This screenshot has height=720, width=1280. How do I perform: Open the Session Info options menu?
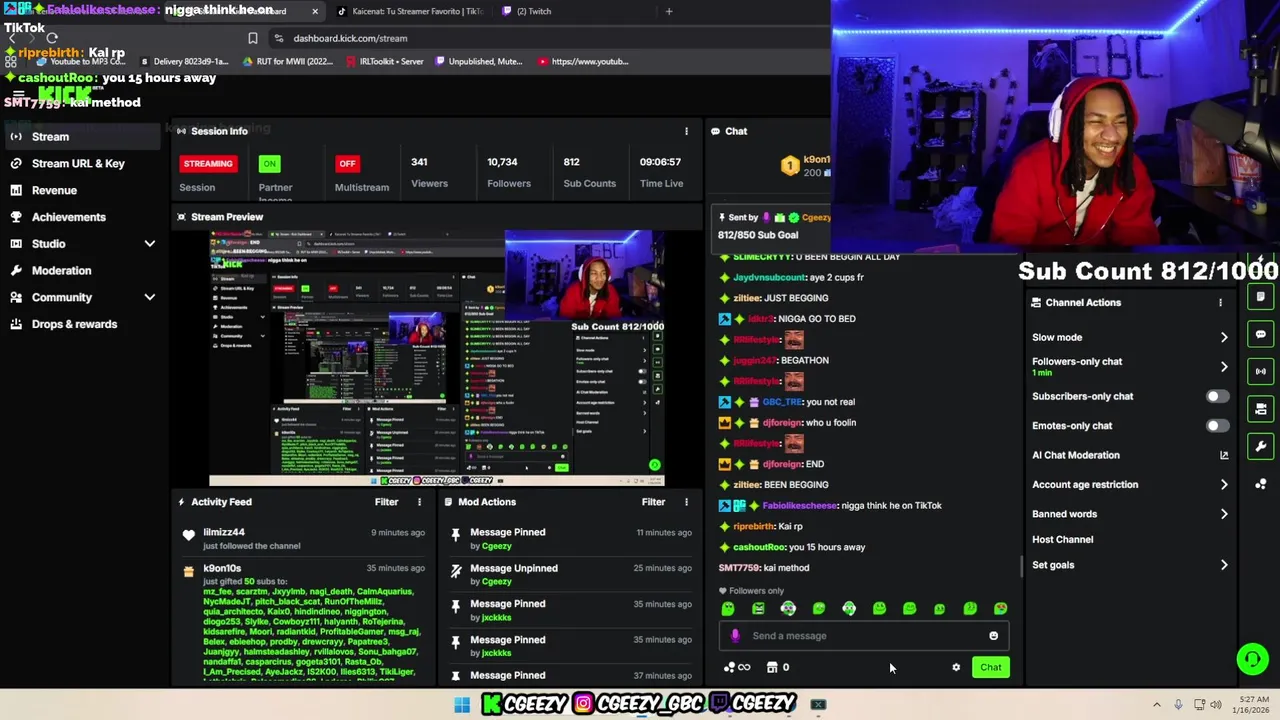coord(686,131)
